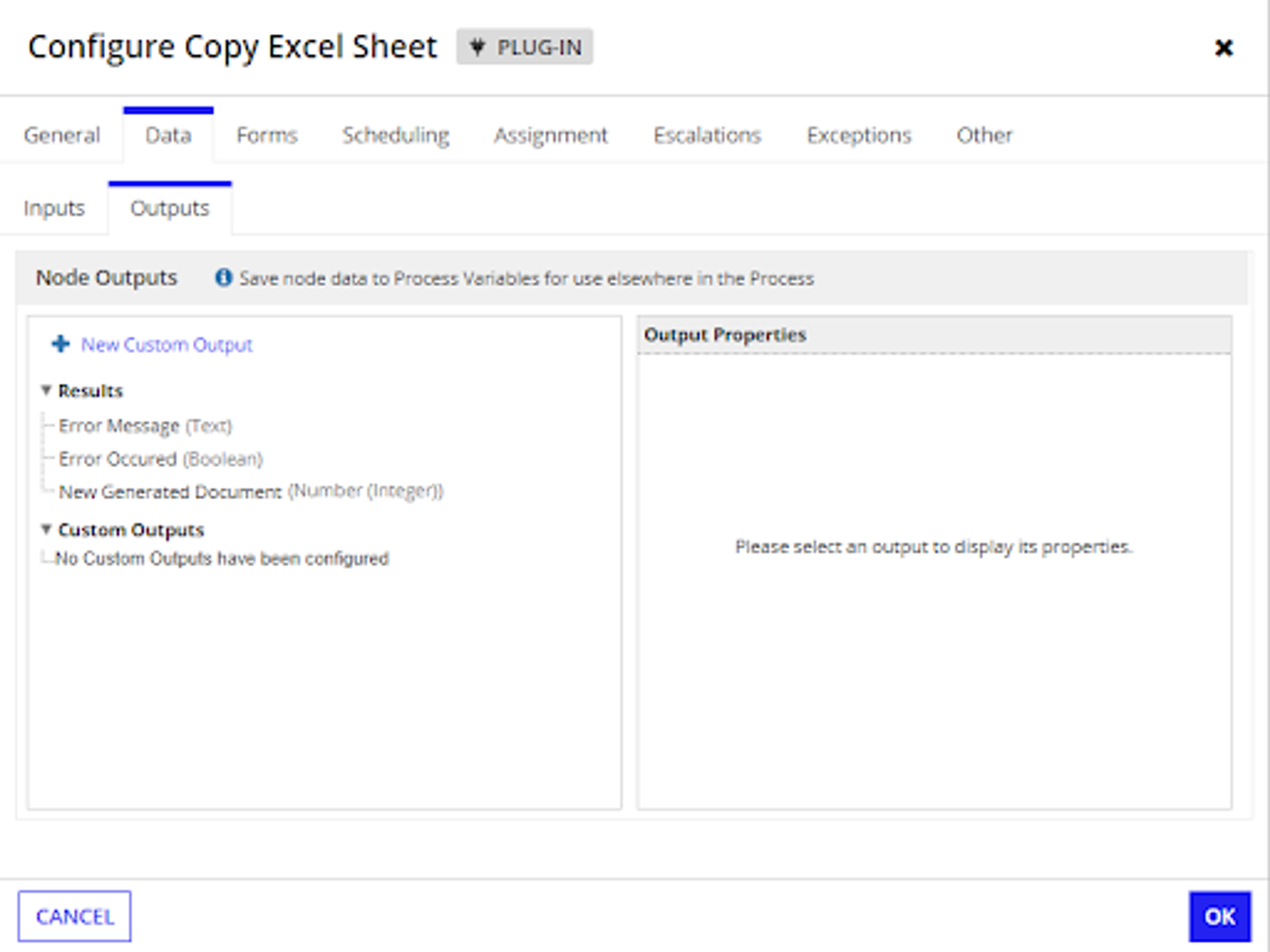Go to the Scheduling tab
This screenshot has width=1270, height=952.
pos(396,136)
